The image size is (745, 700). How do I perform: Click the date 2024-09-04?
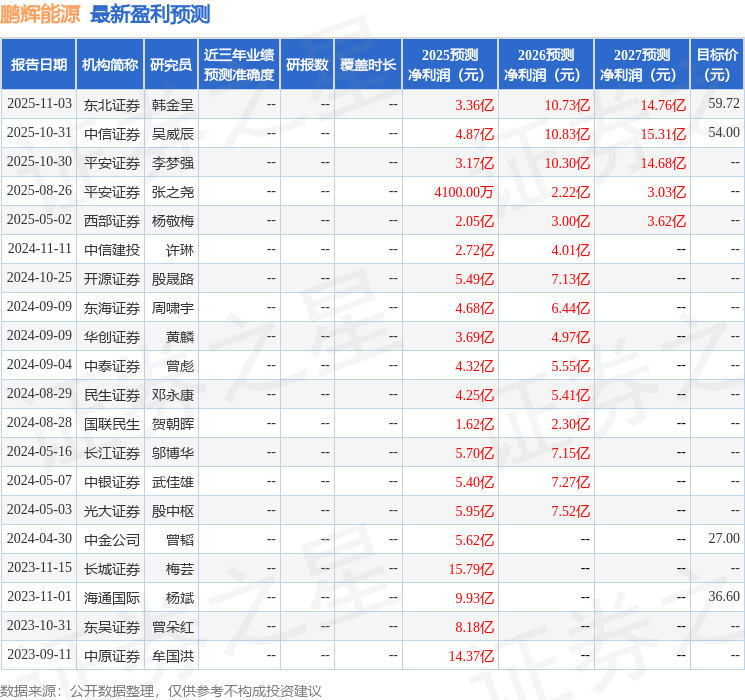tap(39, 364)
